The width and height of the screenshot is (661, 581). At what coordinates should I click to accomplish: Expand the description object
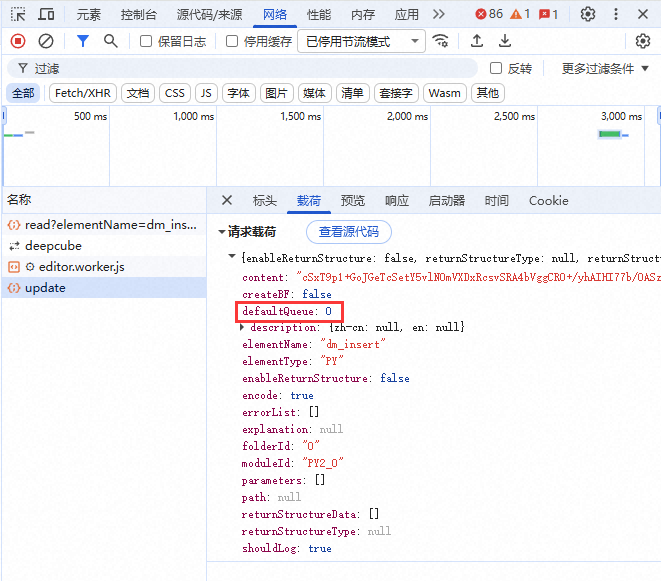[242, 327]
